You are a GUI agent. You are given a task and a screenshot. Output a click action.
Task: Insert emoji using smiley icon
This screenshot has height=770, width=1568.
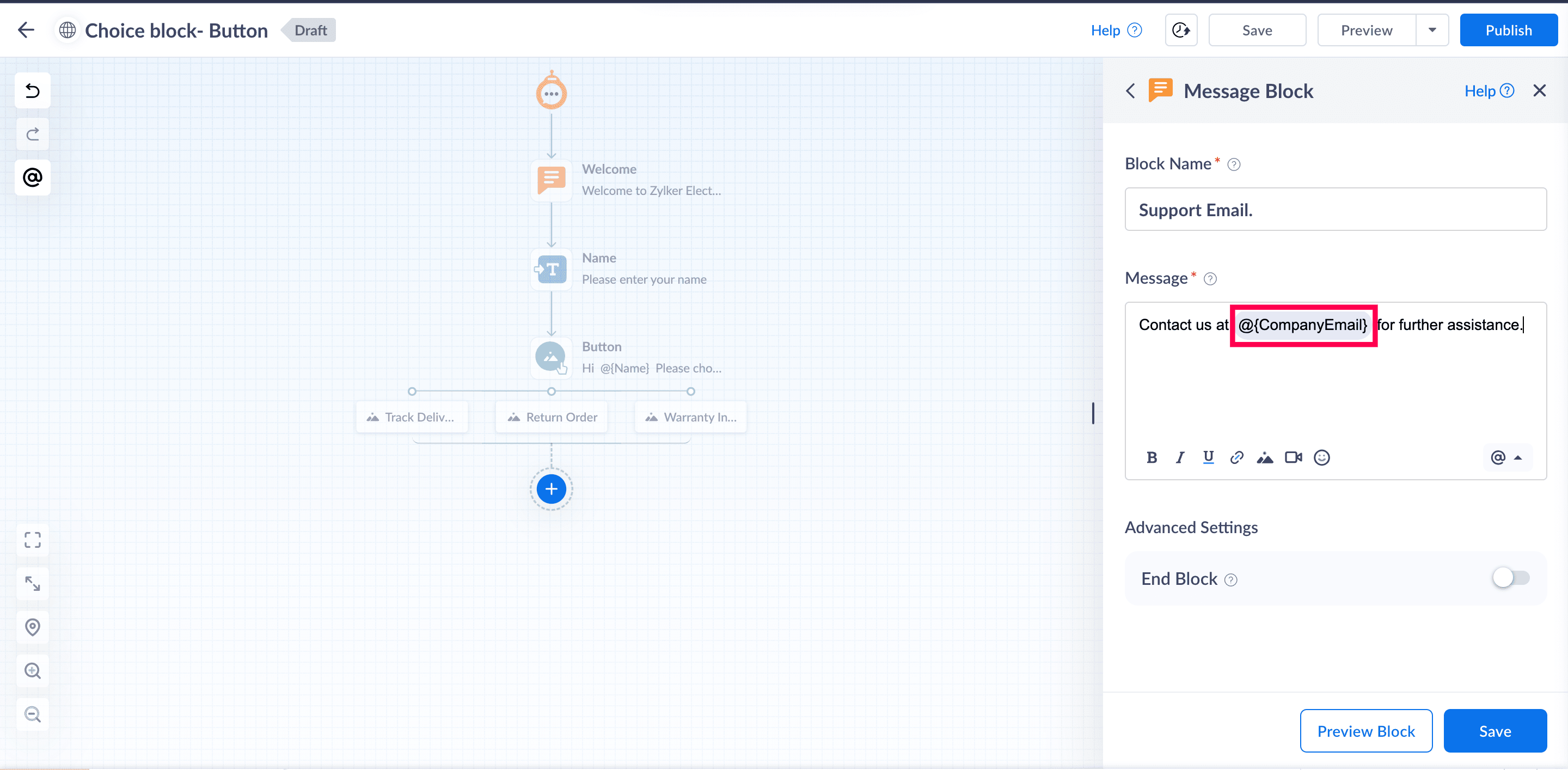click(x=1321, y=458)
